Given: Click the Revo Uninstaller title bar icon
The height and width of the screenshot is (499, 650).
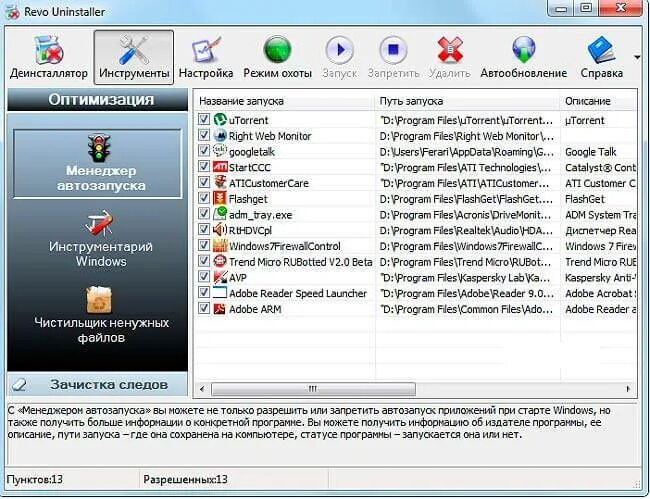Looking at the screenshot, I should pos(12,12).
